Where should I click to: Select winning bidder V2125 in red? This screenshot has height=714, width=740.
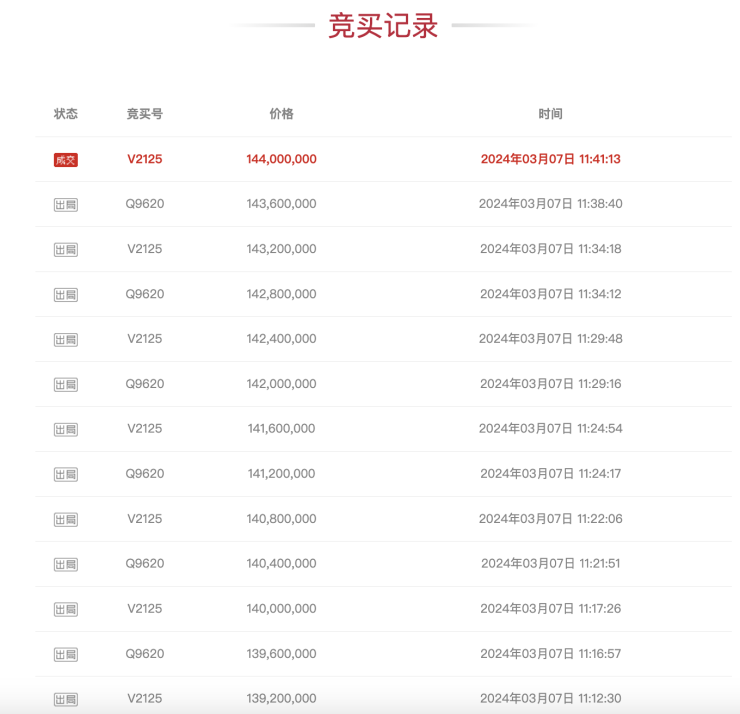144,159
